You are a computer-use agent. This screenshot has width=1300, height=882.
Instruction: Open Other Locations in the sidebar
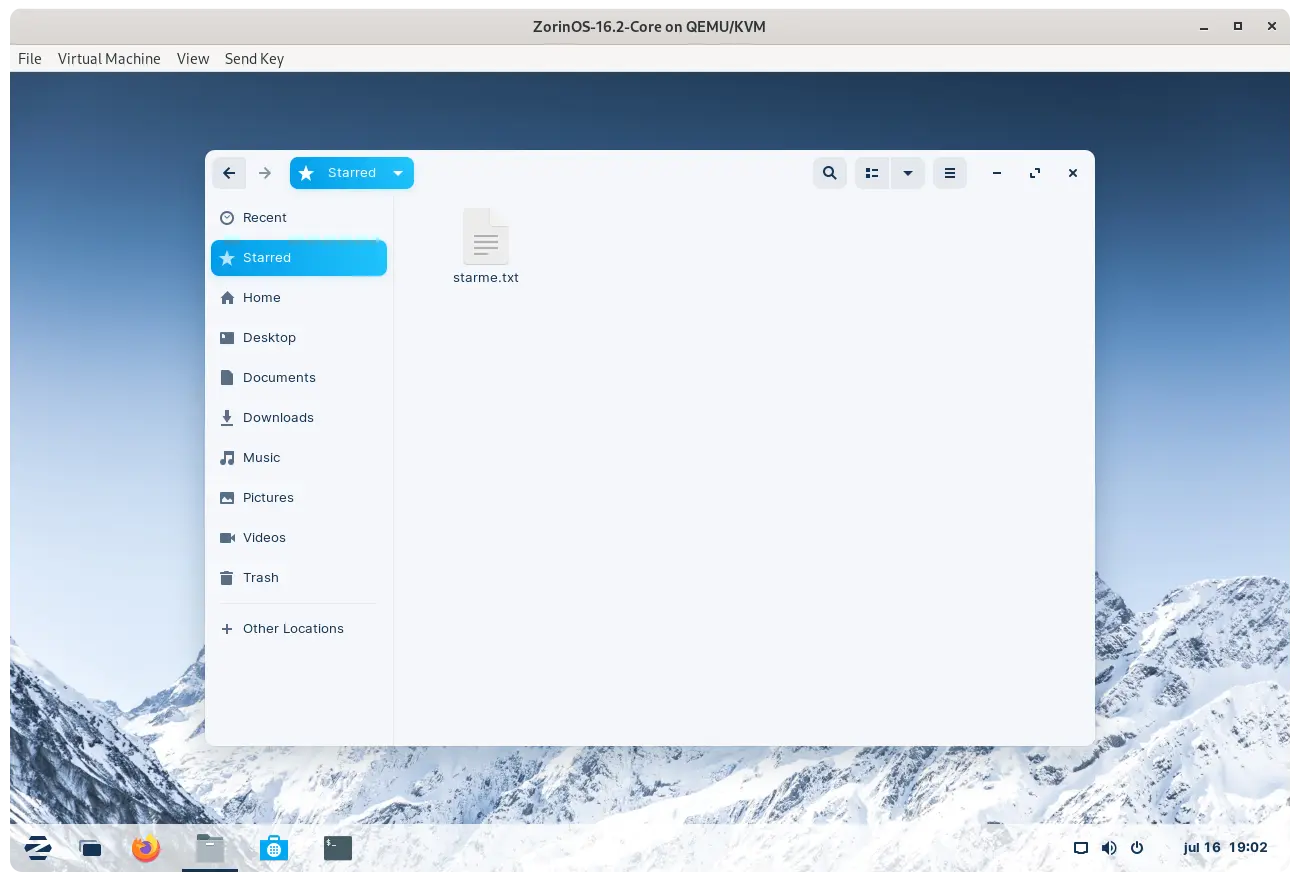pyautogui.click(x=299, y=628)
